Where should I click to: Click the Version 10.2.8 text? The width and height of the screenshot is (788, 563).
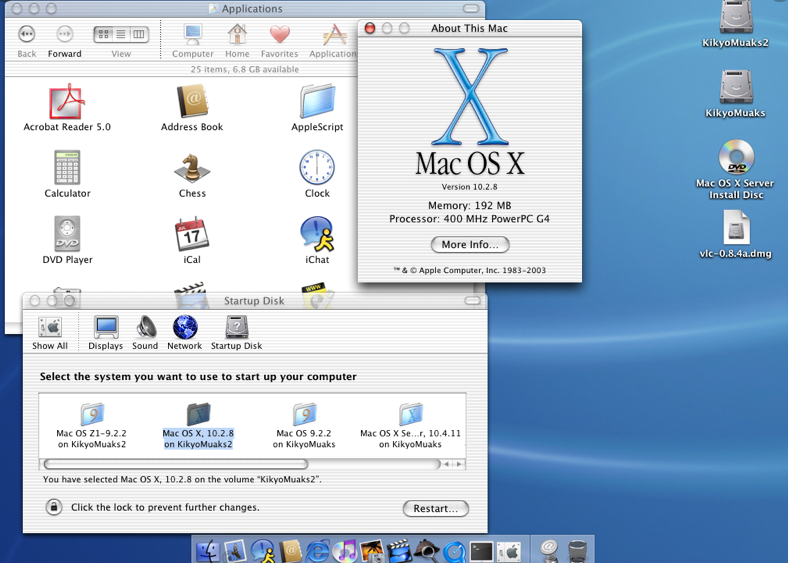(469, 186)
